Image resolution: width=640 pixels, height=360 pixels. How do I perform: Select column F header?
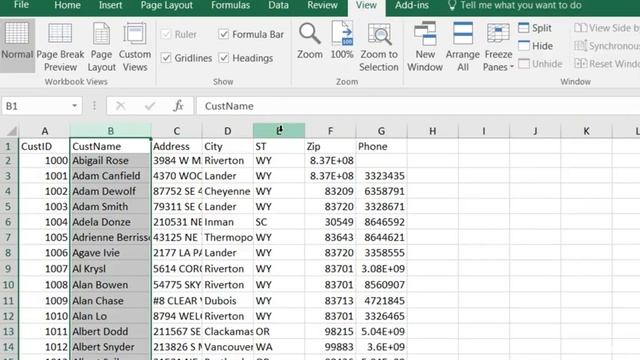click(330, 131)
